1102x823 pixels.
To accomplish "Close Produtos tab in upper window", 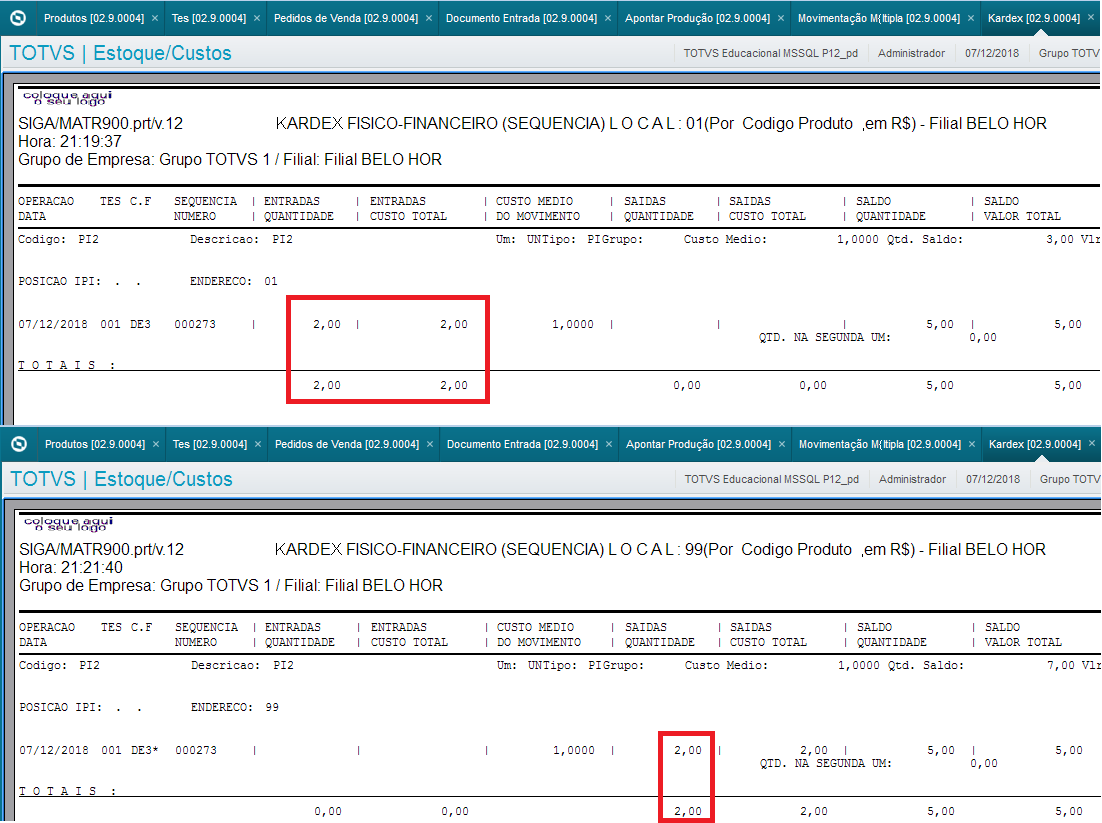I will (155, 18).
